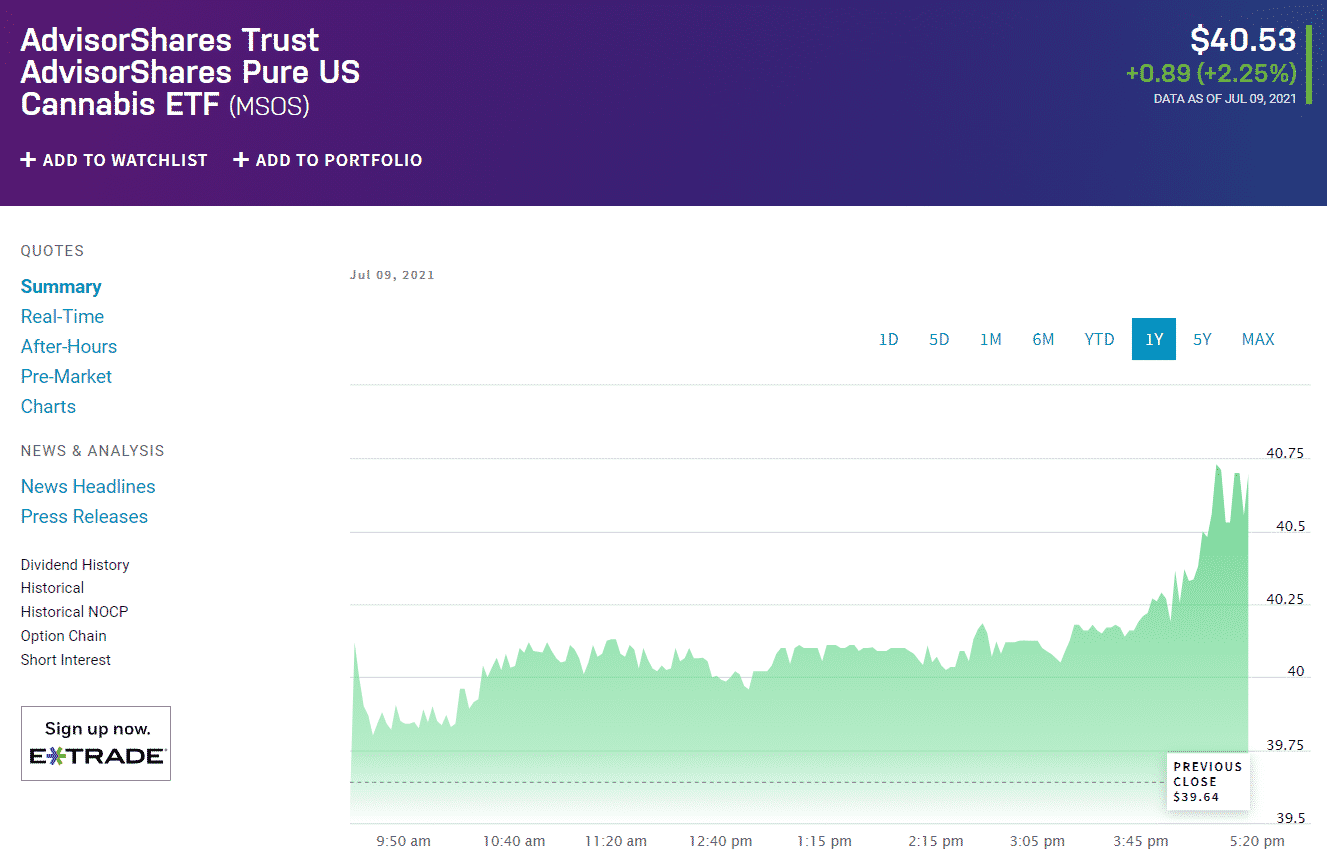The height and width of the screenshot is (860, 1327).
Task: Switch chart range to 5D
Action: click(x=939, y=339)
